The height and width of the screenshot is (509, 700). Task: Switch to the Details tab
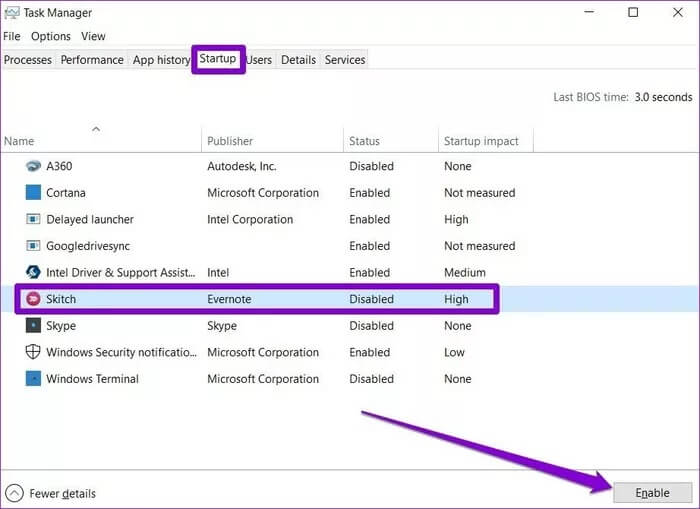click(299, 60)
